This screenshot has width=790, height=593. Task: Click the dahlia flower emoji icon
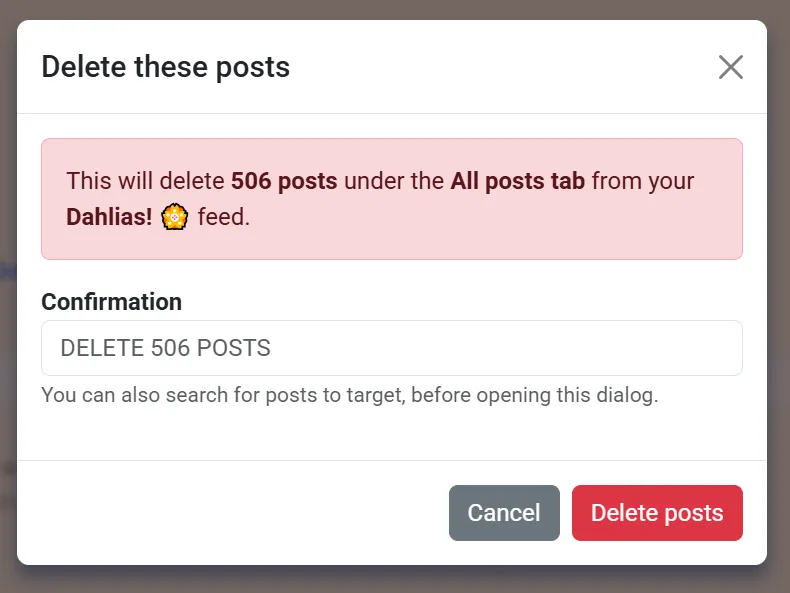pyautogui.click(x=175, y=216)
